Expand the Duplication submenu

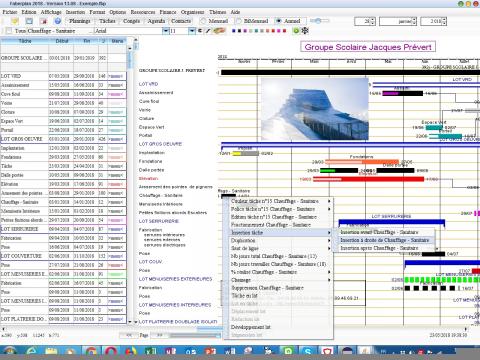(280, 240)
